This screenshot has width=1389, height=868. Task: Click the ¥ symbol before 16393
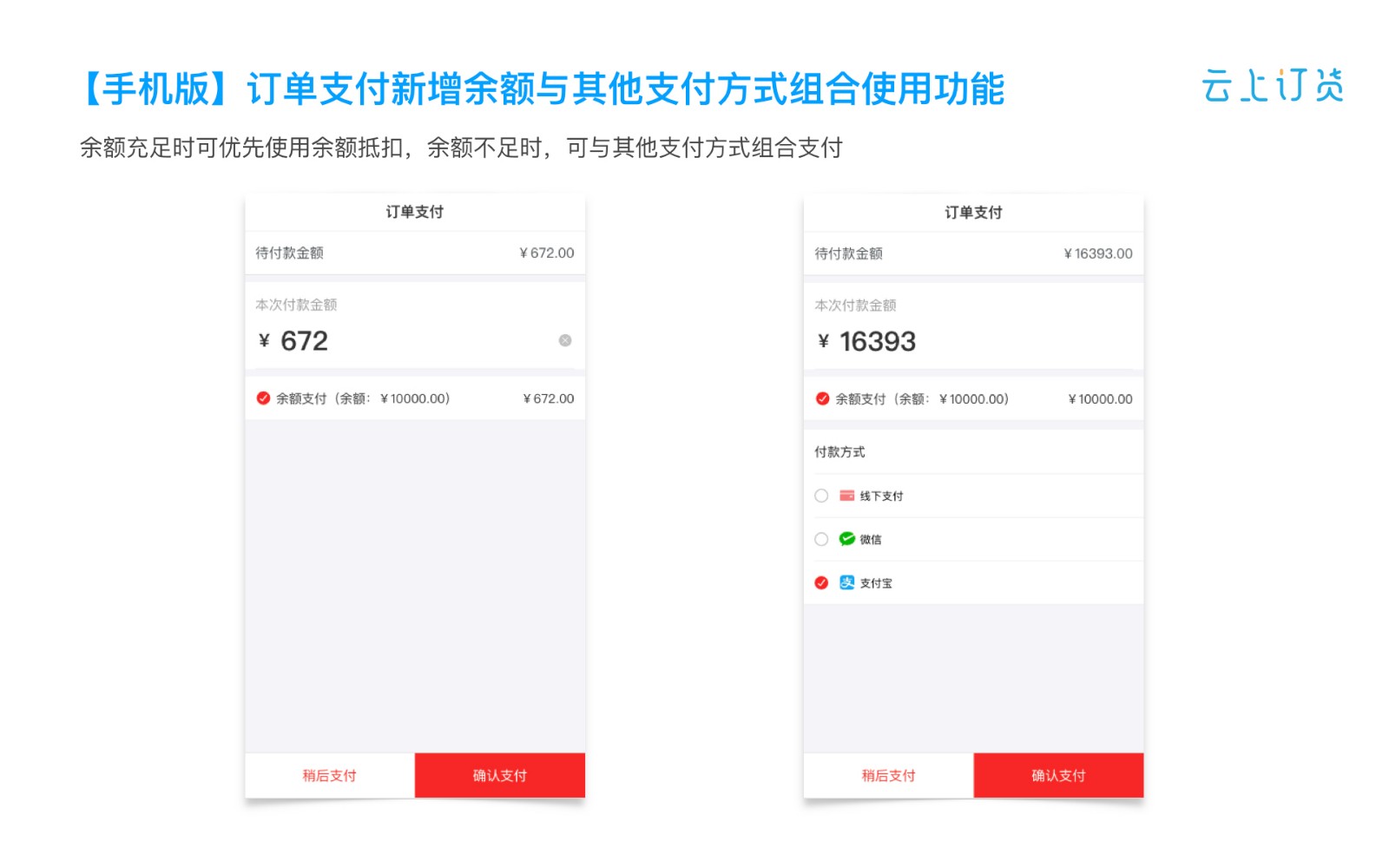tap(823, 341)
